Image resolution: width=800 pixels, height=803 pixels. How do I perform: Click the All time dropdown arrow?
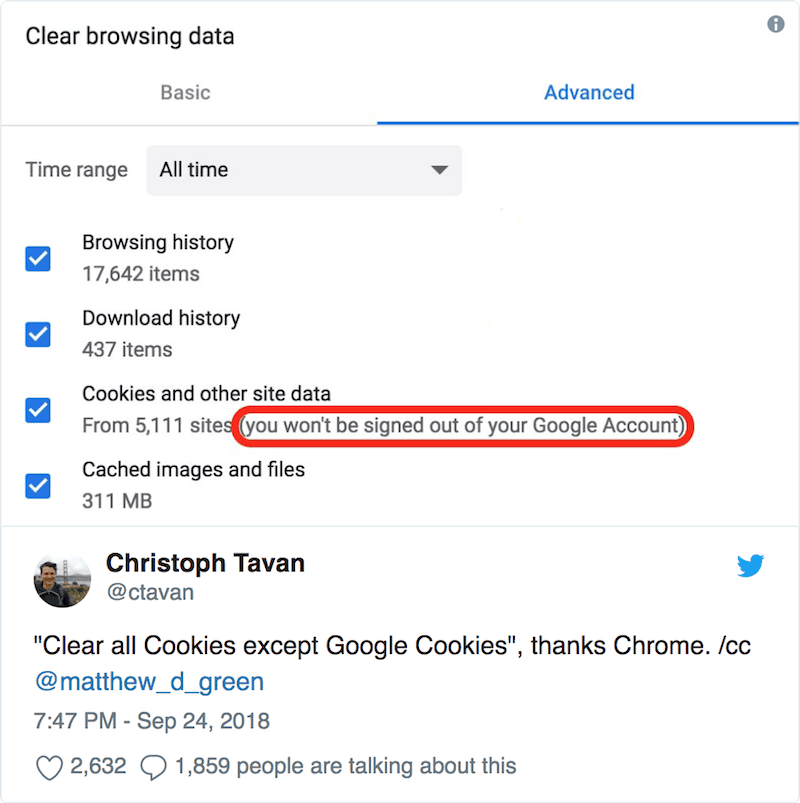[439, 170]
